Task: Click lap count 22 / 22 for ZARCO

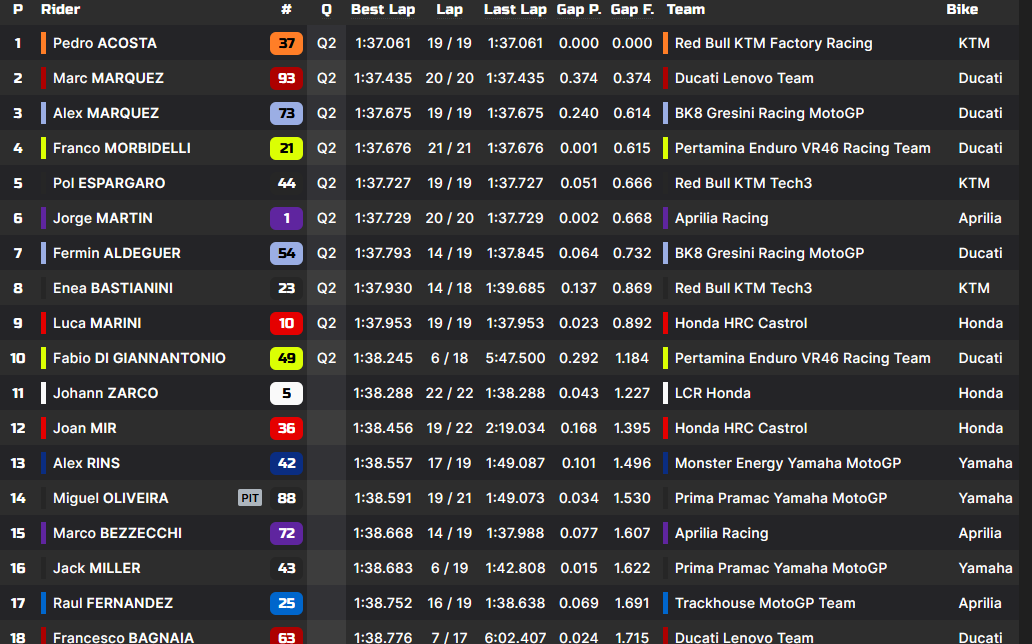Action: [450, 393]
